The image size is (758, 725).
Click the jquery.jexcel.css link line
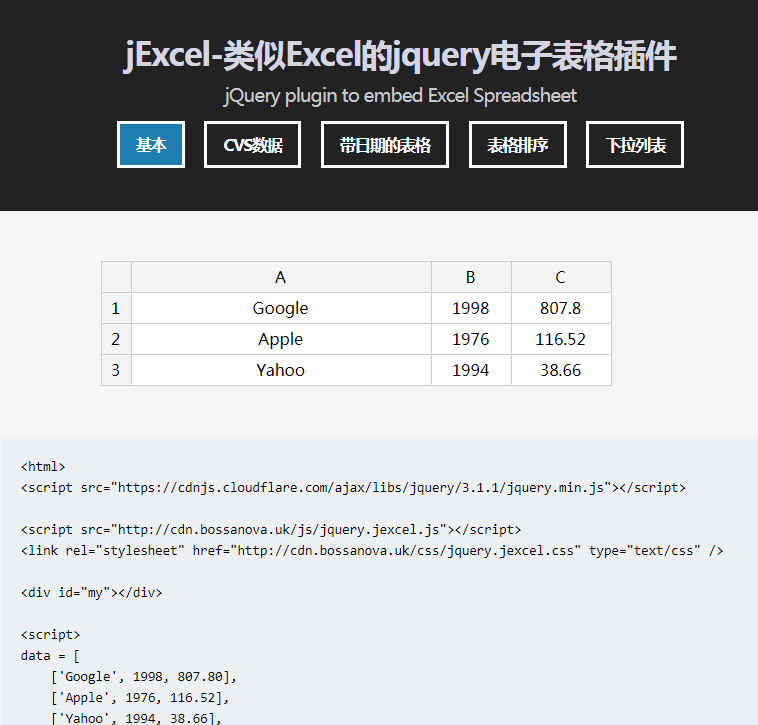point(372,551)
